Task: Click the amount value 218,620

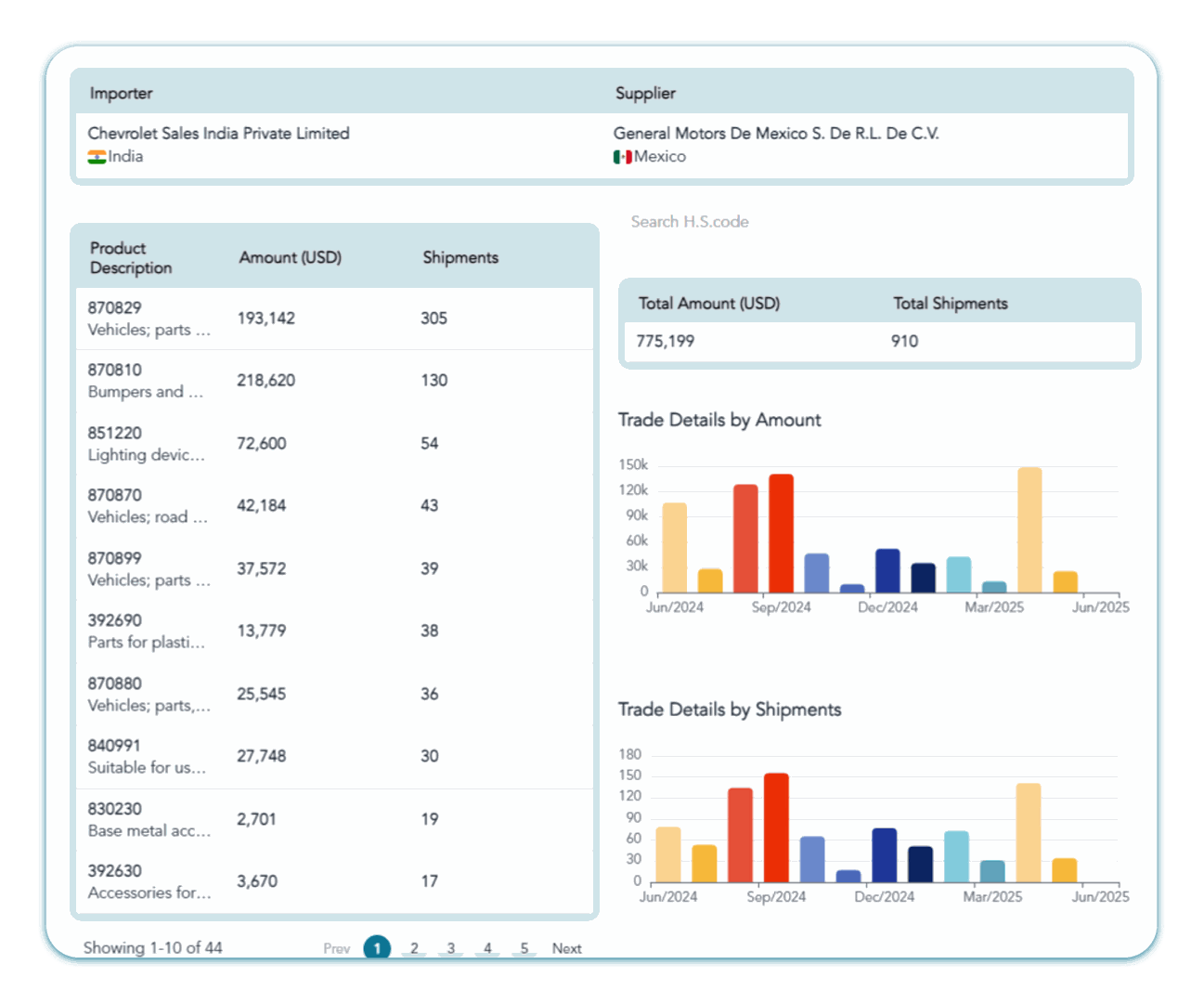Action: (266, 381)
